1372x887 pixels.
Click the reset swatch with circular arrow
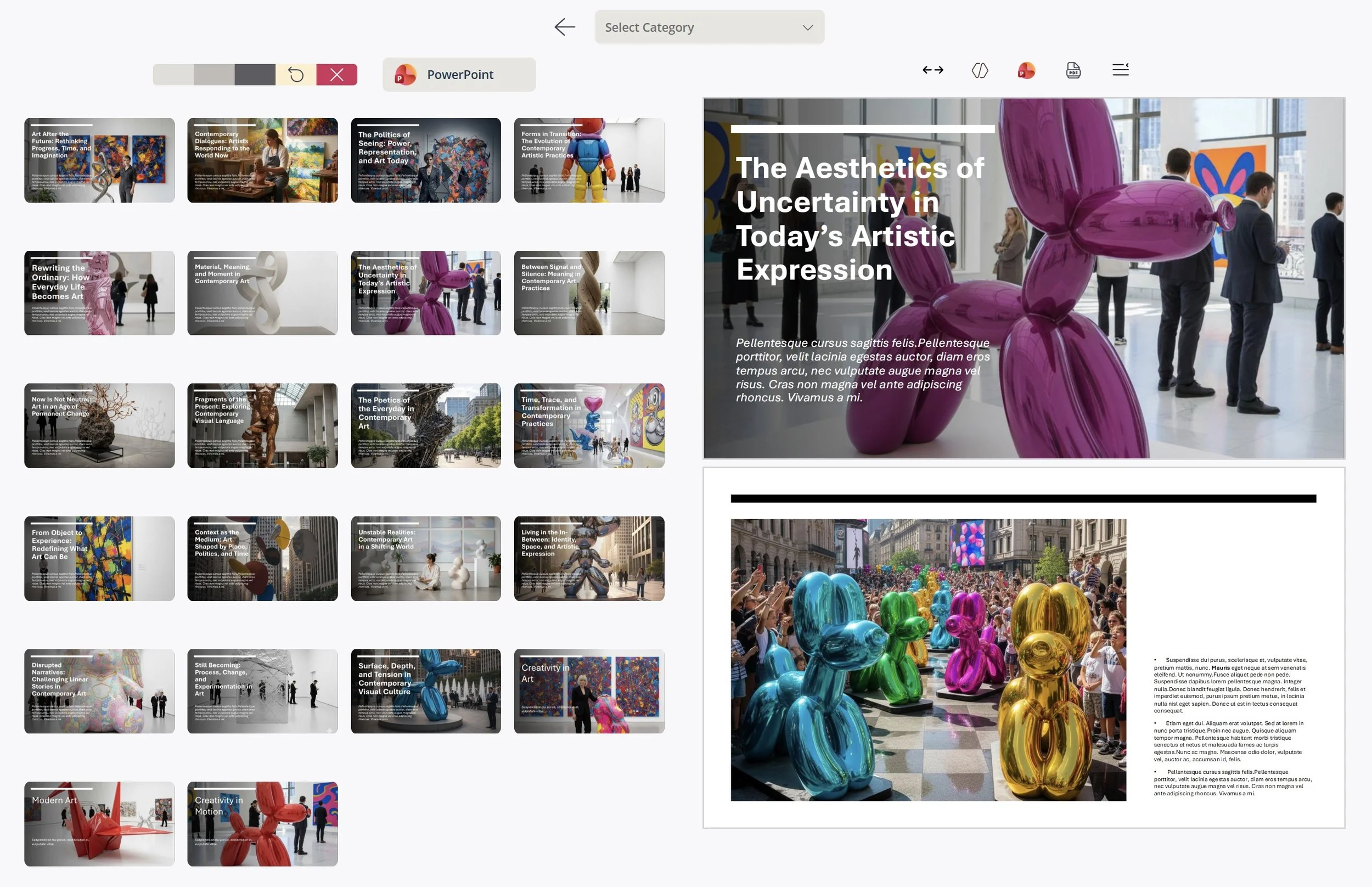point(296,74)
